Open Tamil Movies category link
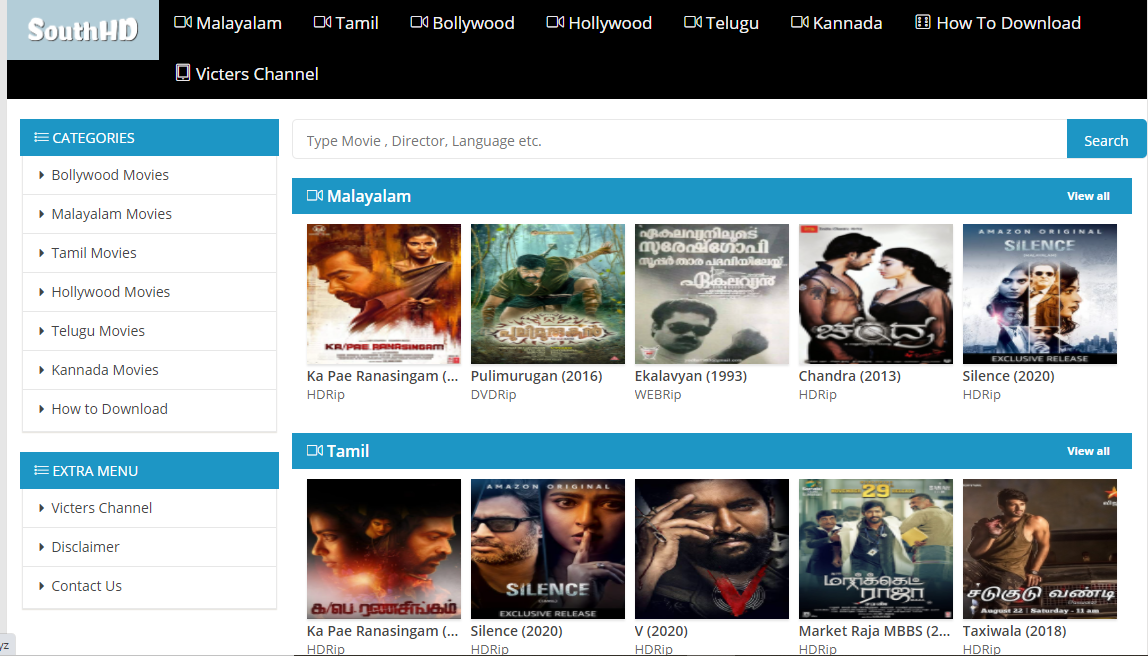The width and height of the screenshot is (1148, 656). 94,253
